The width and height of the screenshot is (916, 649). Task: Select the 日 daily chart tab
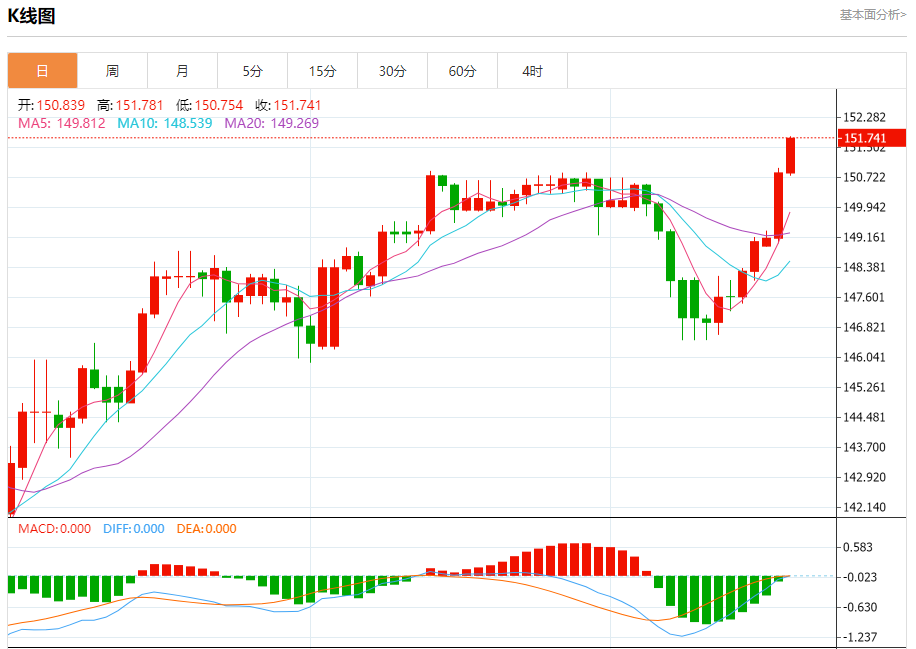(x=42, y=71)
